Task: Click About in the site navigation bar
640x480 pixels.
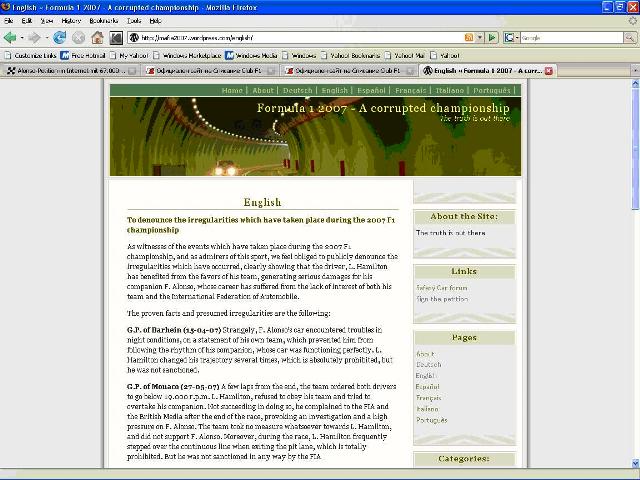Action: (x=263, y=91)
